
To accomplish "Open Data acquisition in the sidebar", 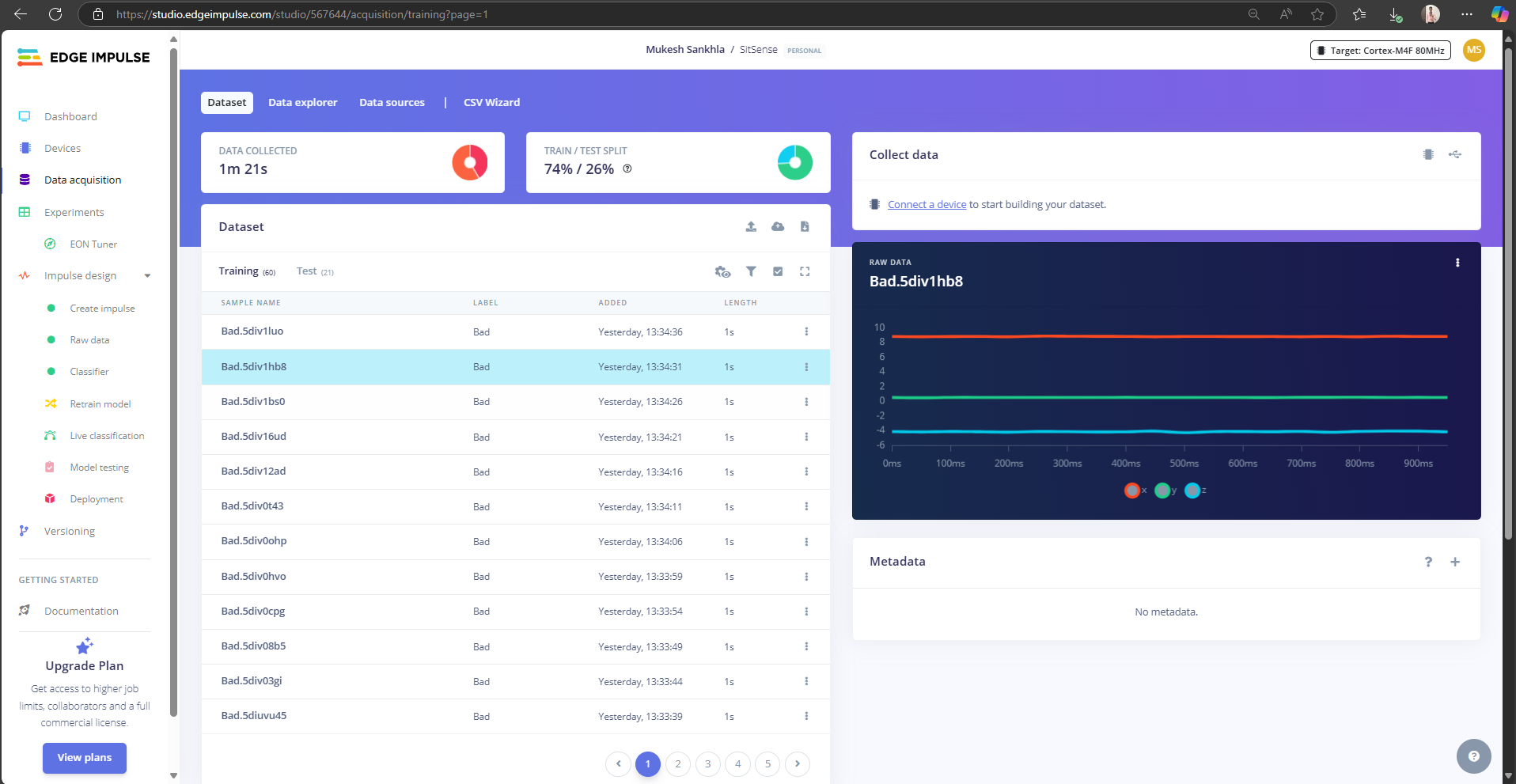I will (82, 180).
